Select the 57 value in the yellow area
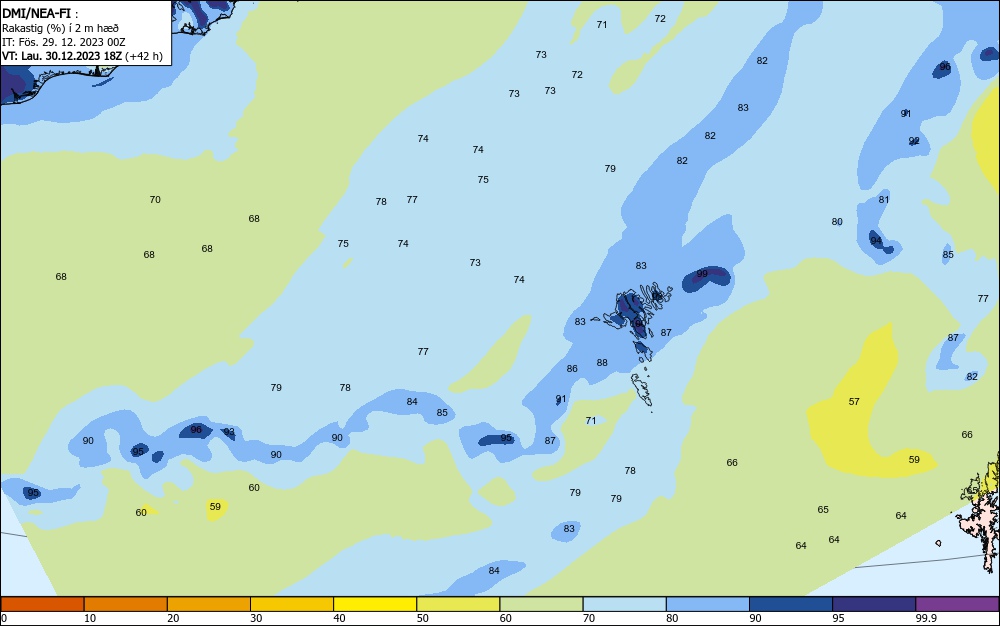The height and width of the screenshot is (626, 1000). coord(854,402)
